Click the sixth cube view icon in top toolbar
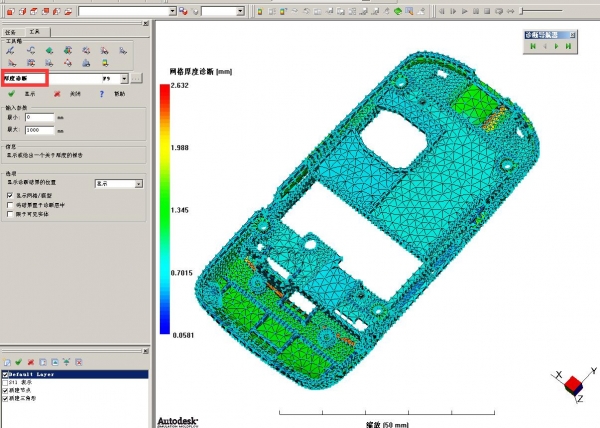This screenshot has width=600, height=428. [68, 11]
